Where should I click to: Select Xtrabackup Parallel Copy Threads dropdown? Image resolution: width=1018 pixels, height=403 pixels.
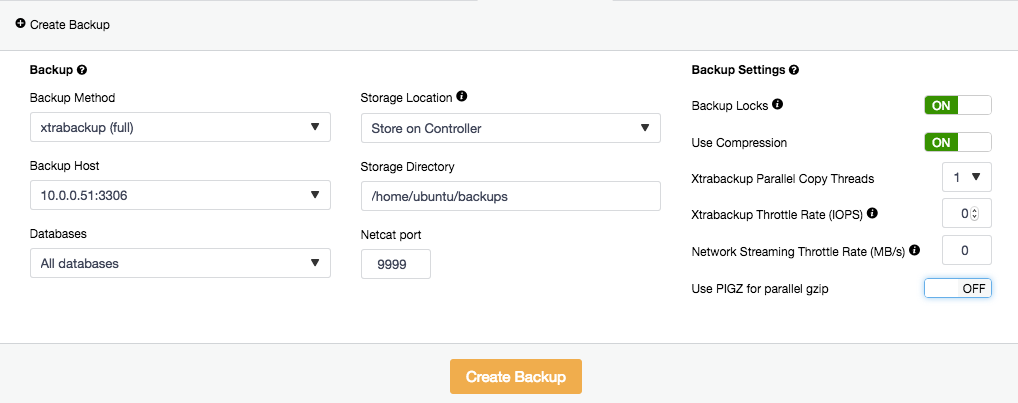(967, 177)
